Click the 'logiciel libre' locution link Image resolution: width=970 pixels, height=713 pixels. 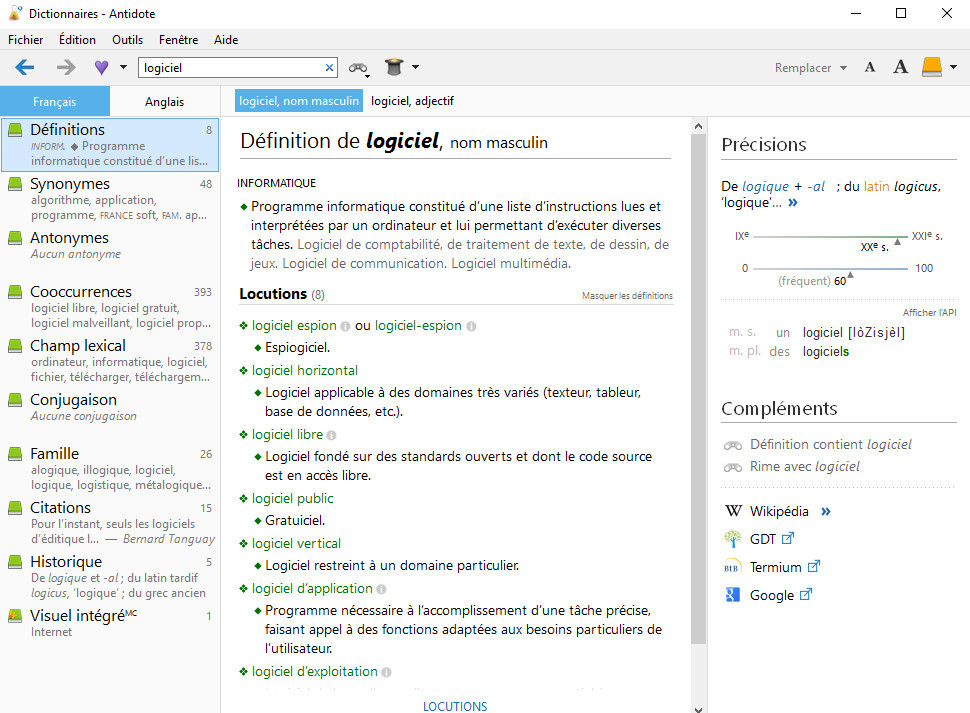pos(287,435)
